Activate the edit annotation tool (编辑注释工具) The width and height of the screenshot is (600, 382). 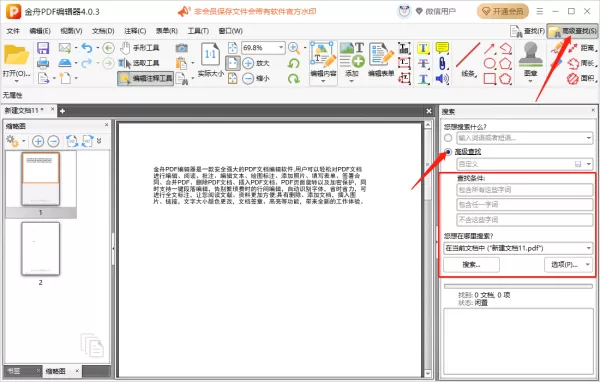click(145, 78)
